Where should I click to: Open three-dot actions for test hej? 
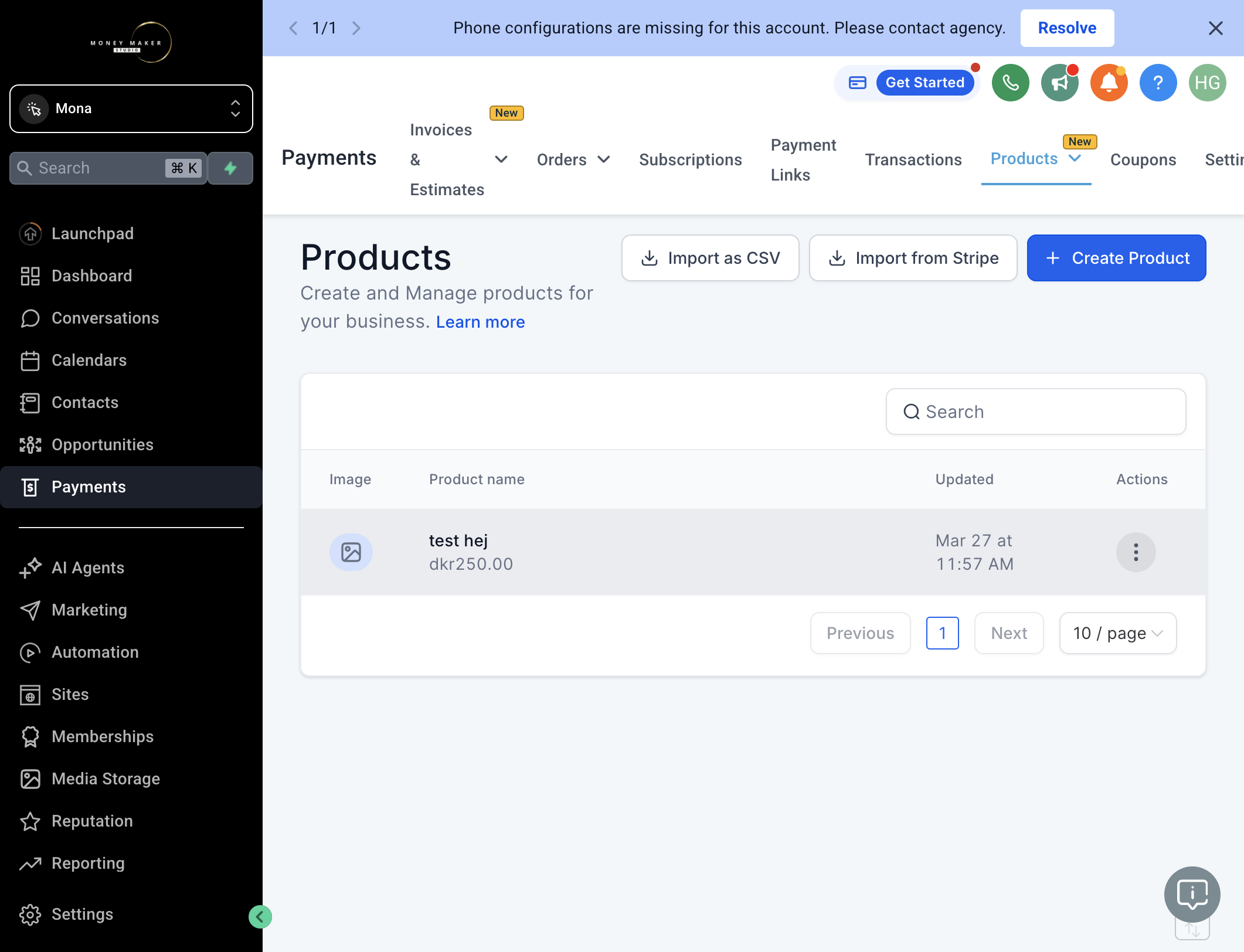[1136, 552]
